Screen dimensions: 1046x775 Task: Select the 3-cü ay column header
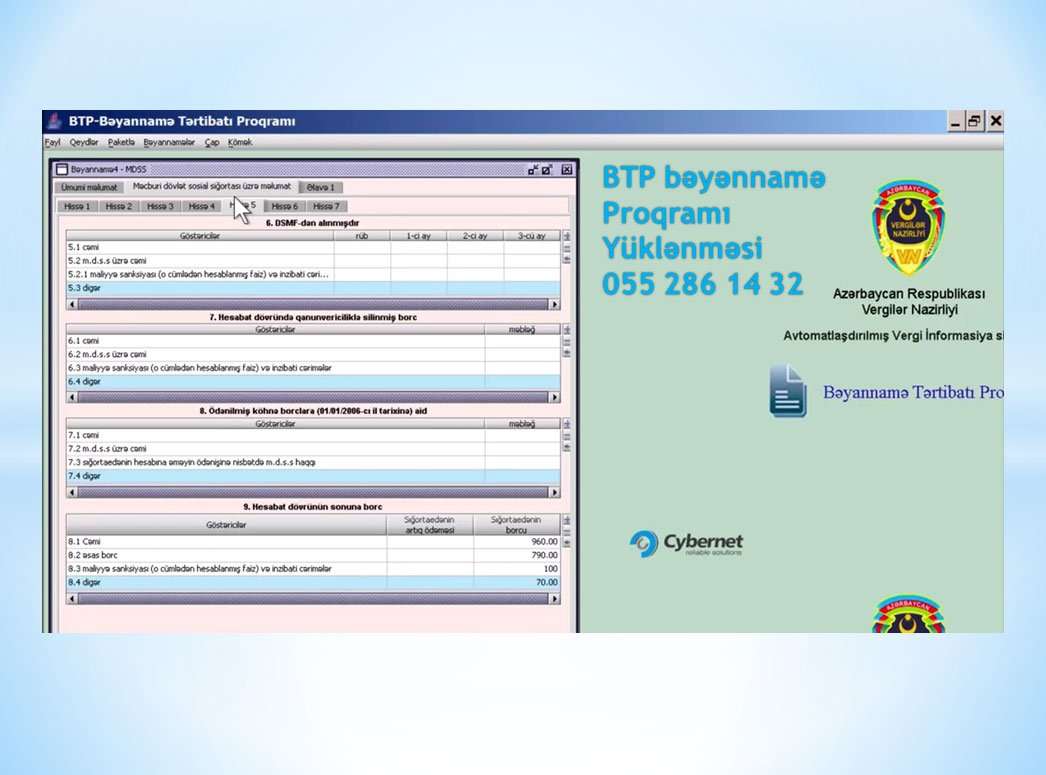pyautogui.click(x=532, y=236)
